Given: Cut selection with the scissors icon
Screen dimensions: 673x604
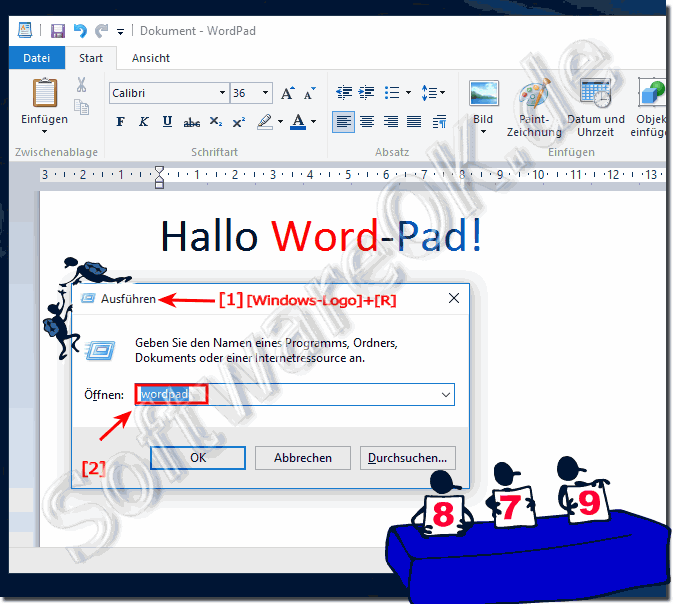Looking at the screenshot, I should (x=82, y=85).
